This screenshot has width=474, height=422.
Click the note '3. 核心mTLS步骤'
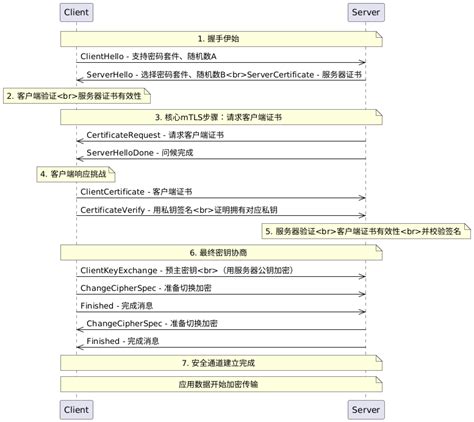coord(221,117)
